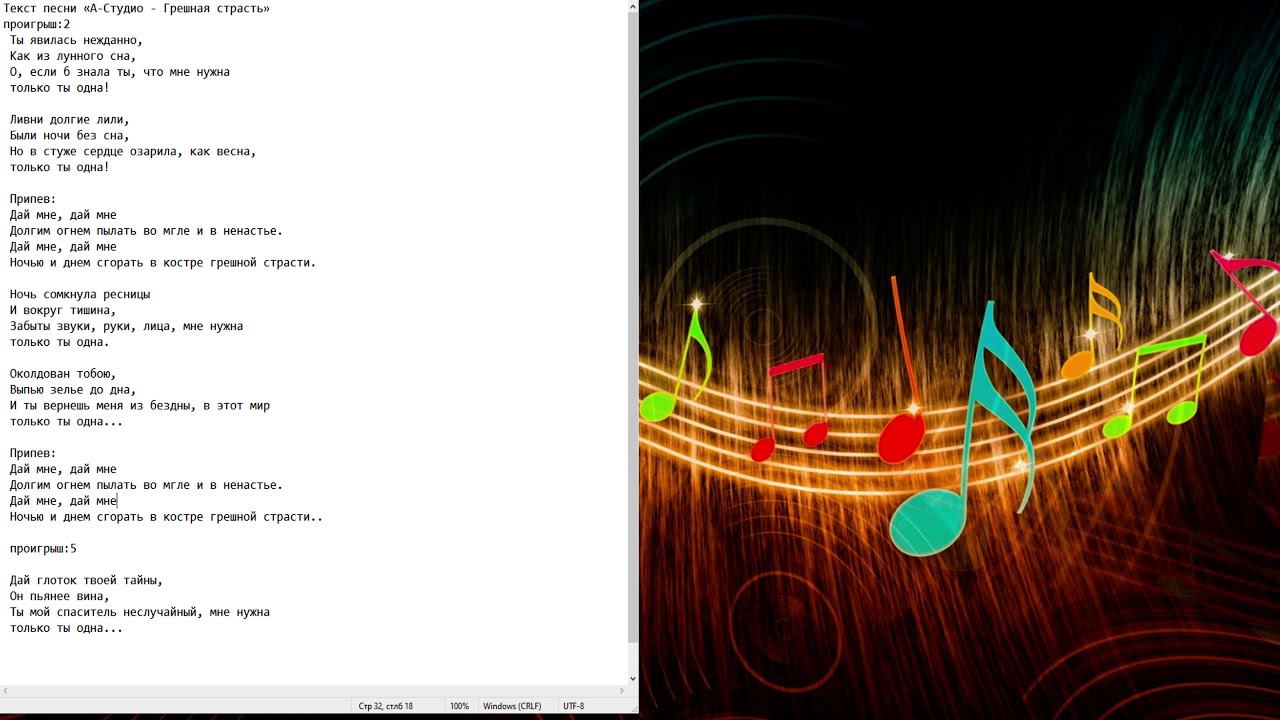Click the line "И ты вернешь меня из бездны, в этот мир"

[x=140, y=406]
